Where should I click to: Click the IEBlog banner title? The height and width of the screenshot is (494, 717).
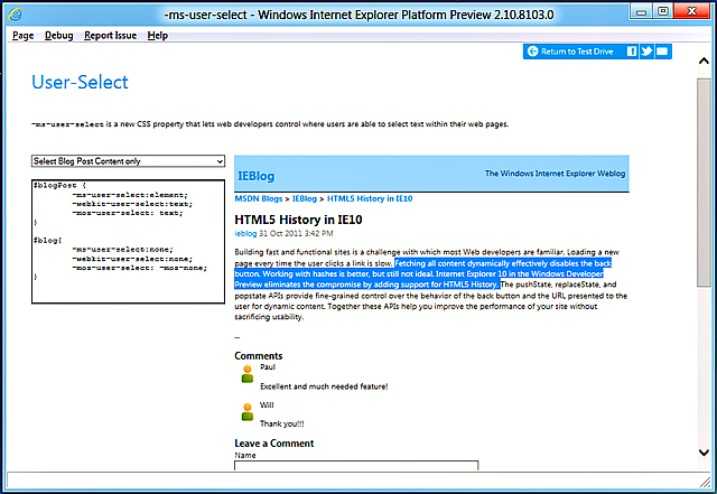(256, 176)
